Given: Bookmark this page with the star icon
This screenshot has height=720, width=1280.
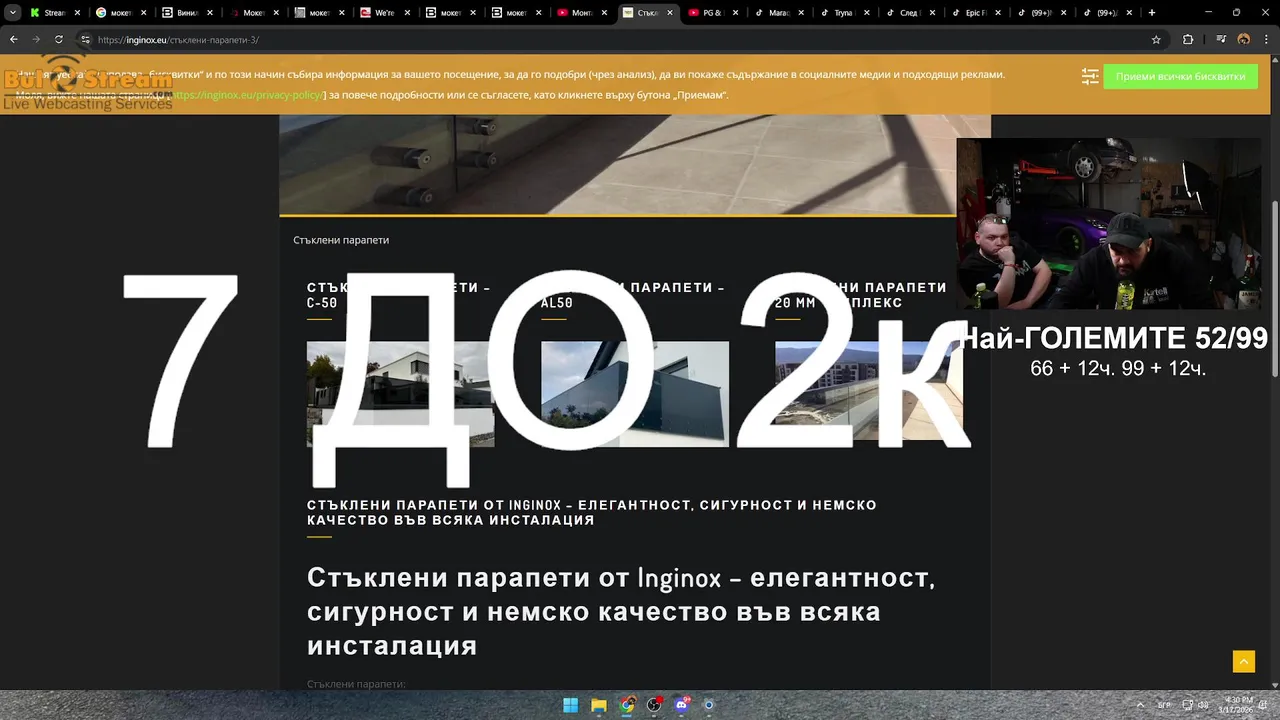Looking at the screenshot, I should pyautogui.click(x=1156, y=39).
